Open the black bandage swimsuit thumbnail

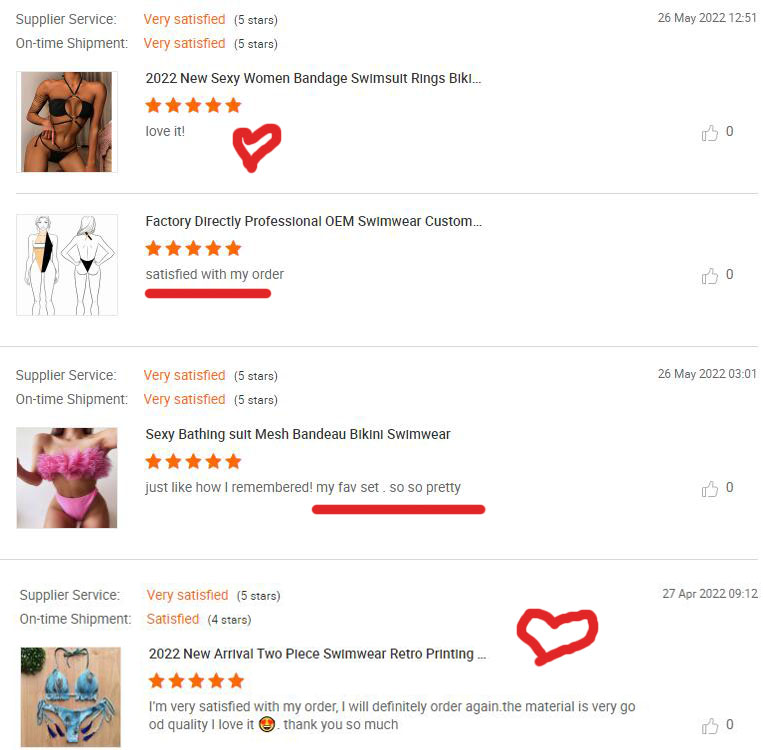point(67,122)
